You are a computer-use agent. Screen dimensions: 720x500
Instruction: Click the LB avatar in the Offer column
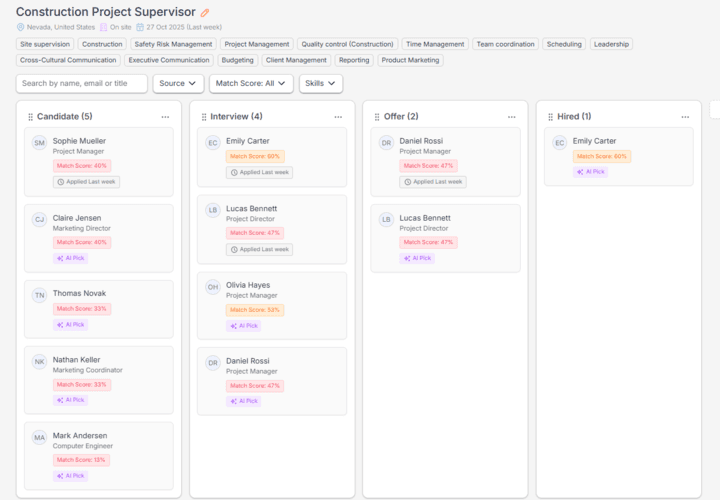click(386, 219)
